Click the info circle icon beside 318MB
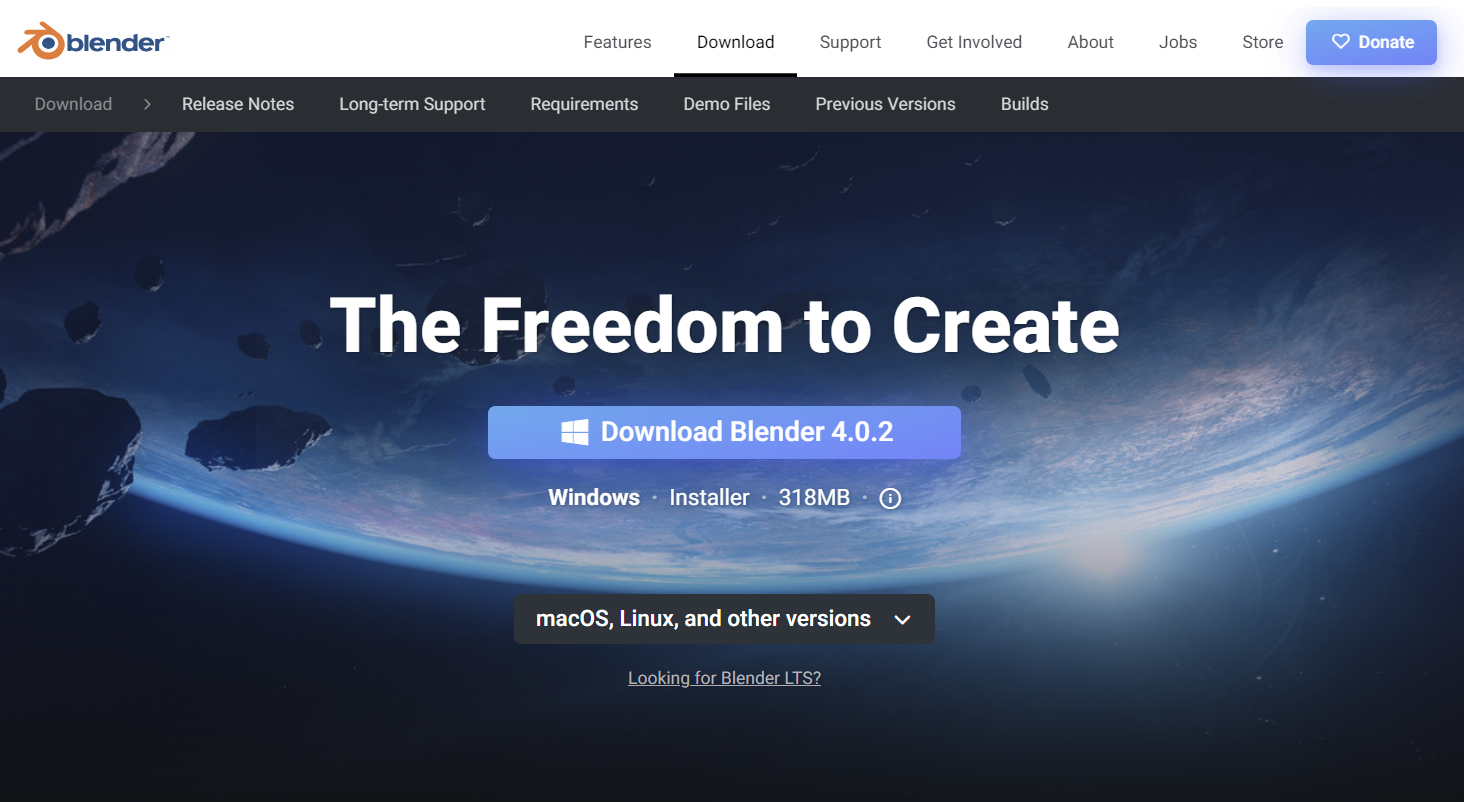Screen dimensions: 1464x802 tap(890, 498)
